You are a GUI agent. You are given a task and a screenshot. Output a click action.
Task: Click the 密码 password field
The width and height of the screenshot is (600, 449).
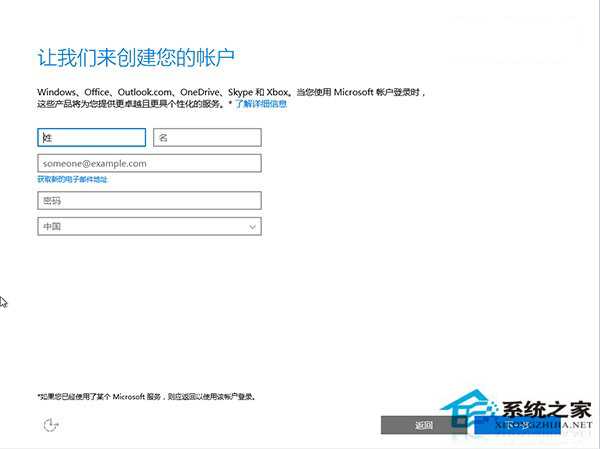click(x=150, y=201)
